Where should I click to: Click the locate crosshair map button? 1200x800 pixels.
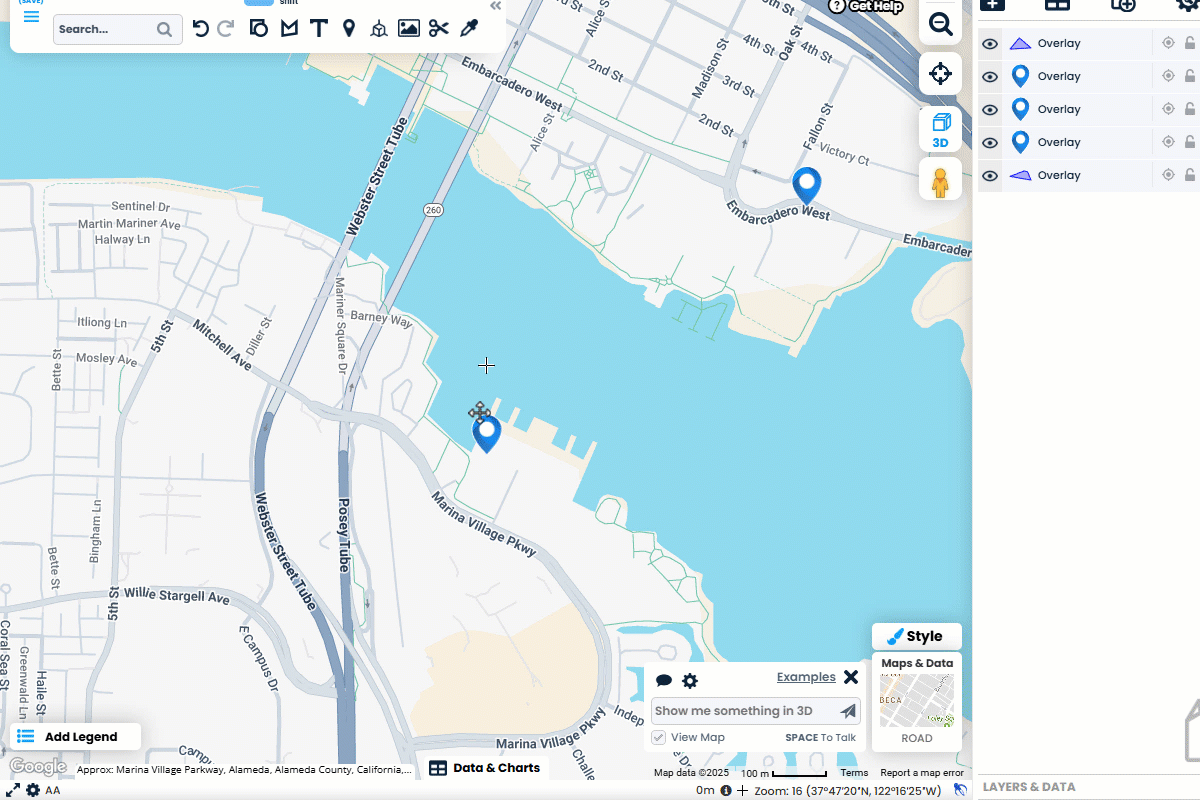[940, 74]
